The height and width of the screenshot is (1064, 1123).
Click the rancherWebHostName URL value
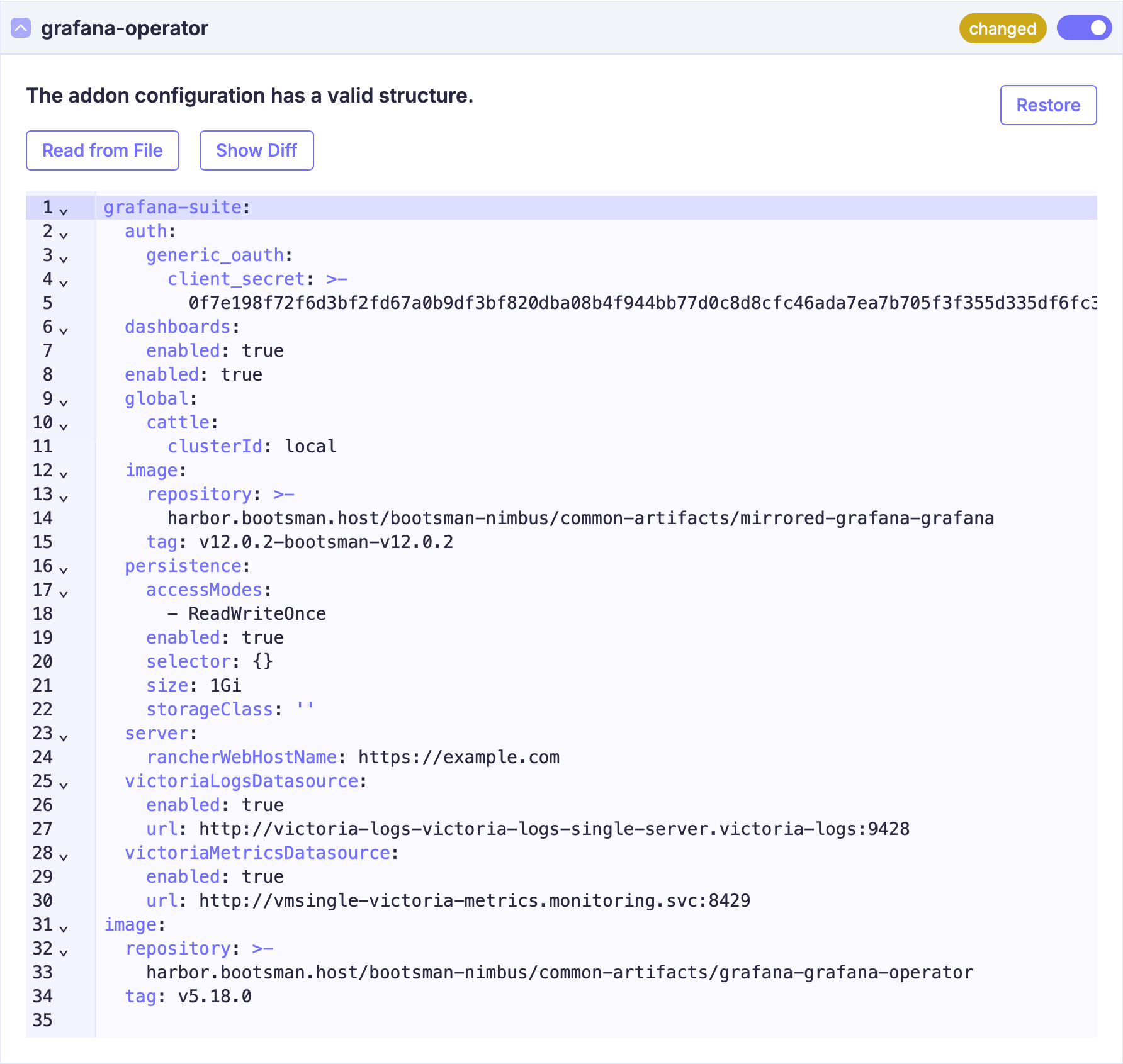[x=458, y=758]
